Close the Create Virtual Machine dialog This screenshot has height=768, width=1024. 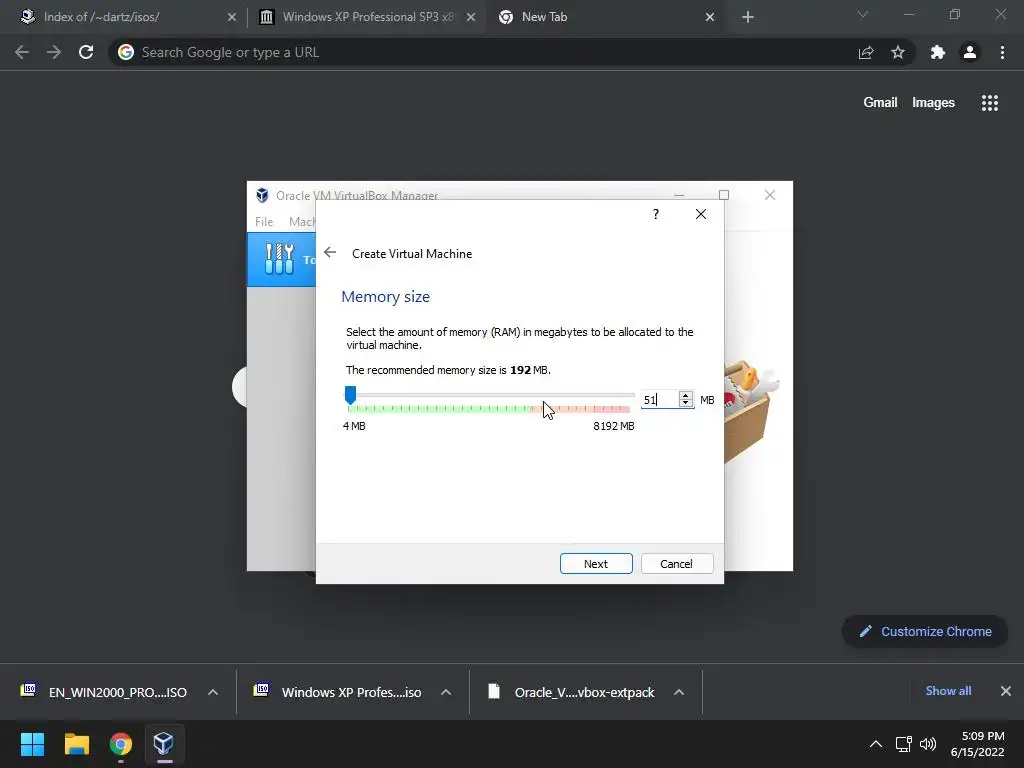(x=701, y=214)
